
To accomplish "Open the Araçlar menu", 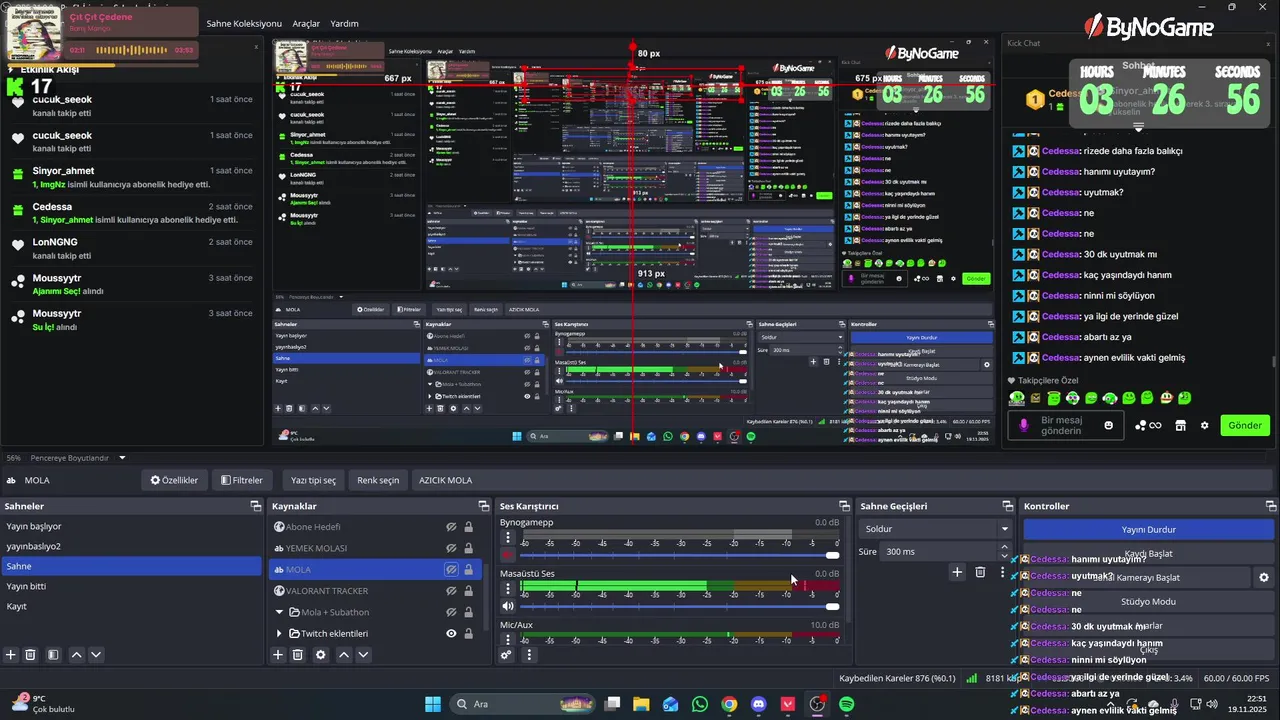I will pos(306,23).
